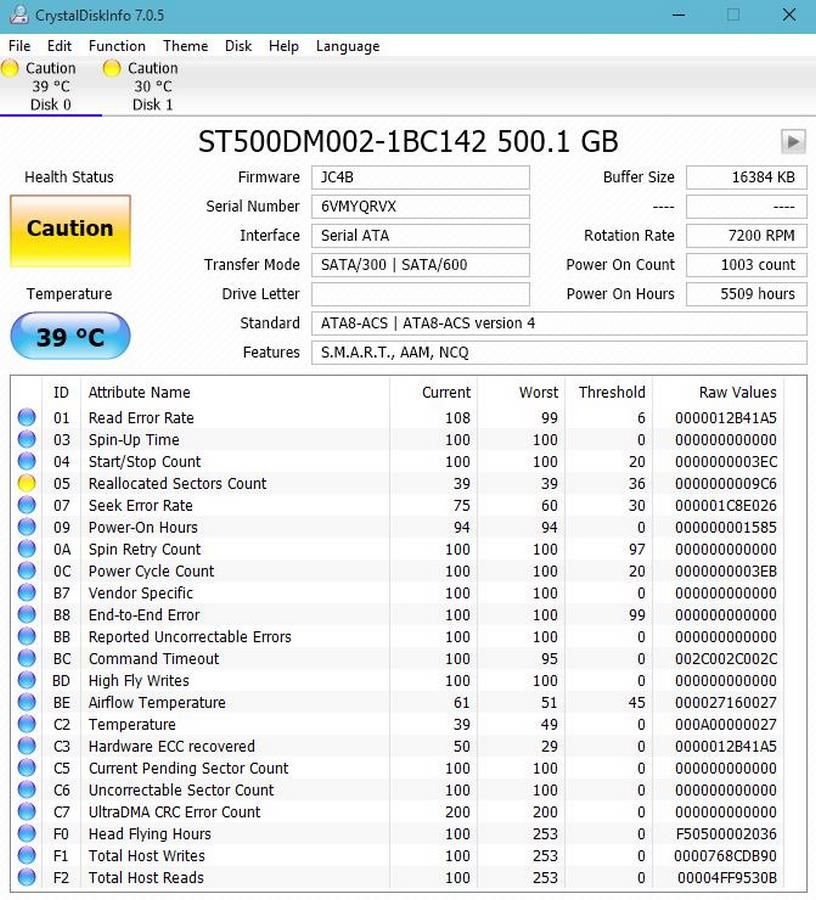Click the blue status icon for Vendor Specific
816x900 pixels.
[x=26, y=592]
